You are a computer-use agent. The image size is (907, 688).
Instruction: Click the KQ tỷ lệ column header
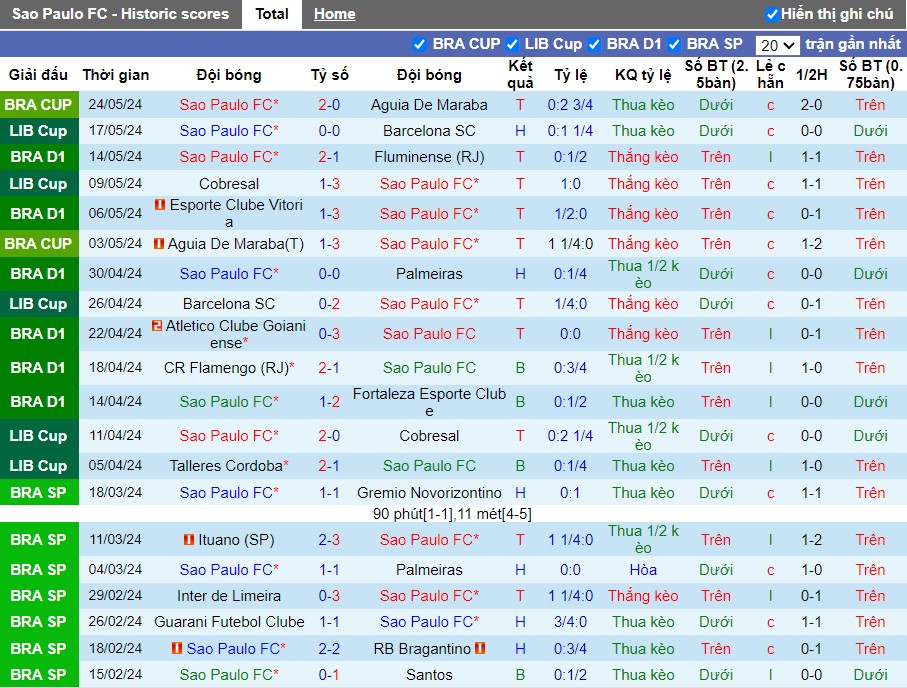(x=643, y=75)
